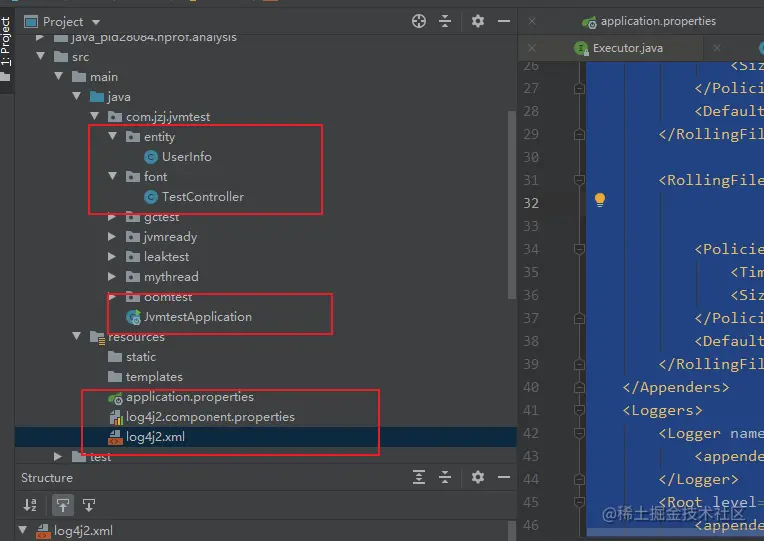Image resolution: width=764 pixels, height=541 pixels.
Task: Open Structure panel settings gear
Action: coord(478,477)
